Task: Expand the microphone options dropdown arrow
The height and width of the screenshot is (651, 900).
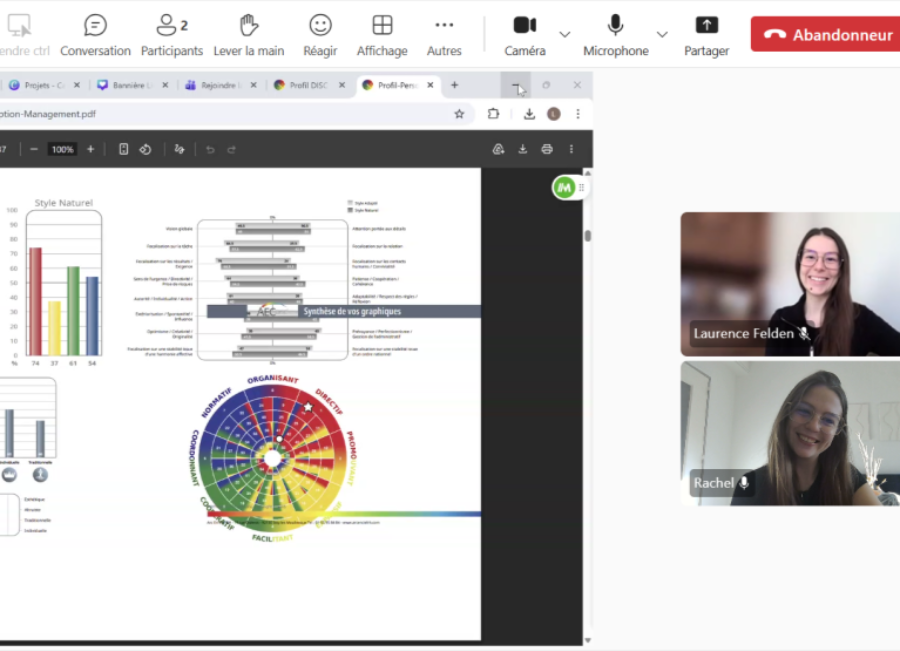Action: click(x=662, y=34)
